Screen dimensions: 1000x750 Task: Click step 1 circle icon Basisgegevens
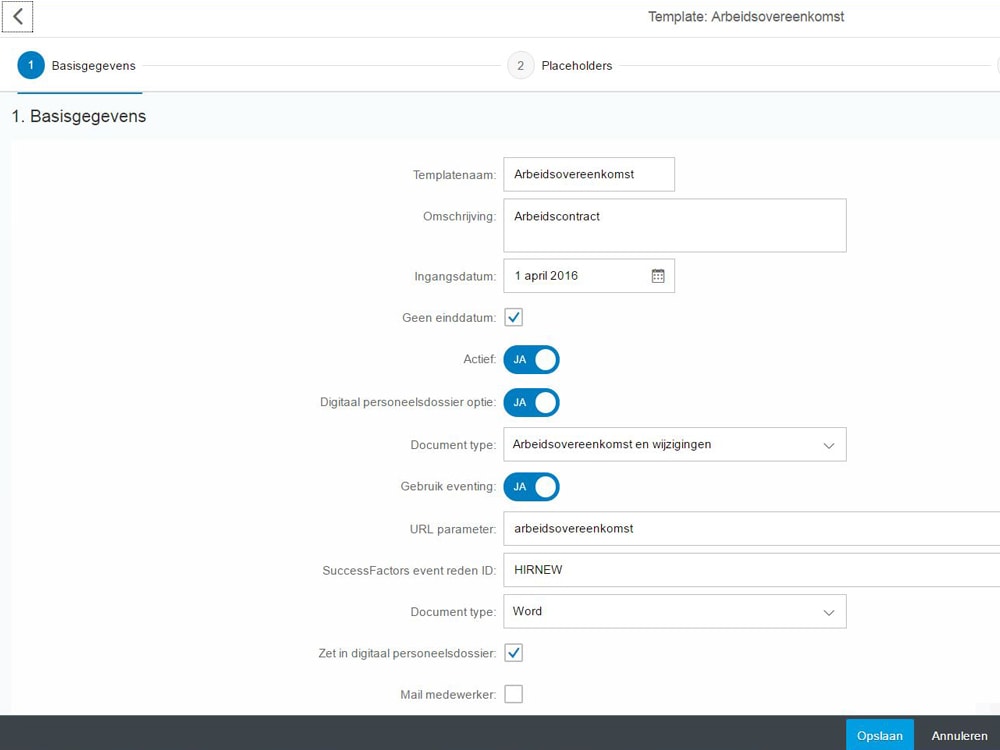(x=31, y=66)
